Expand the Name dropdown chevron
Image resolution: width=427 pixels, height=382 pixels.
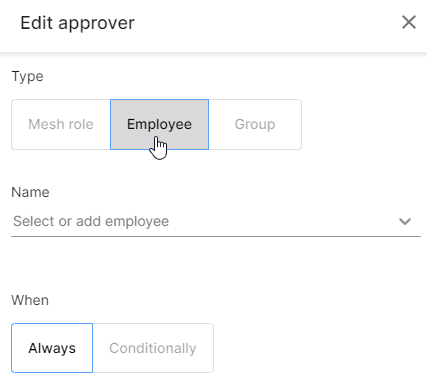click(x=405, y=221)
